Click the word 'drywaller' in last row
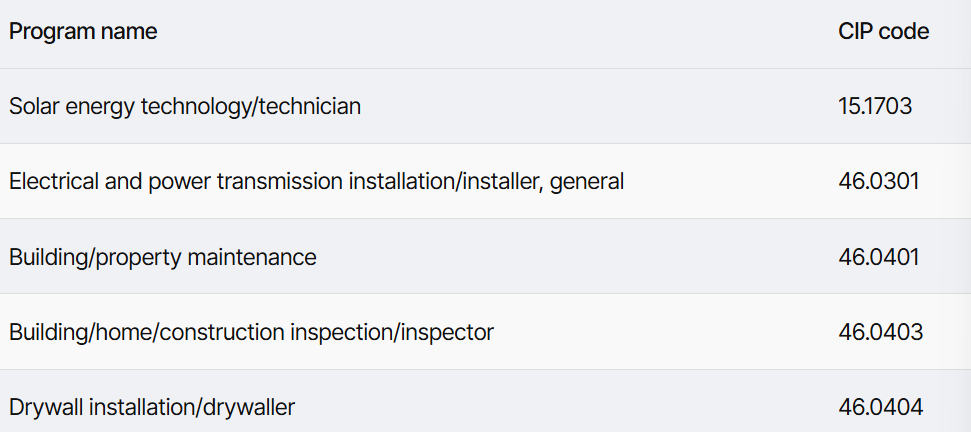This screenshot has height=432, width=971. click(x=249, y=407)
